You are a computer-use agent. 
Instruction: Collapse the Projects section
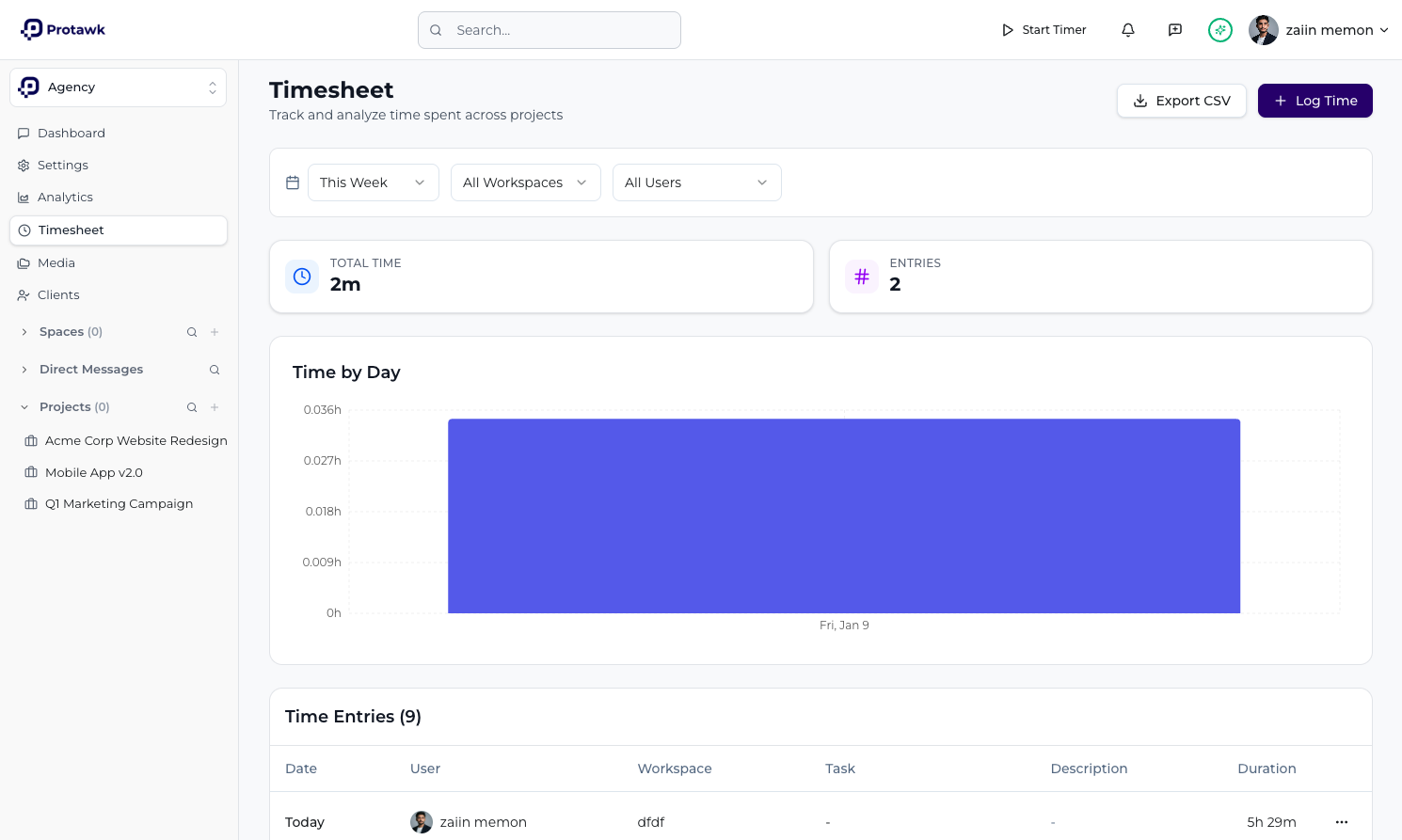(x=23, y=406)
